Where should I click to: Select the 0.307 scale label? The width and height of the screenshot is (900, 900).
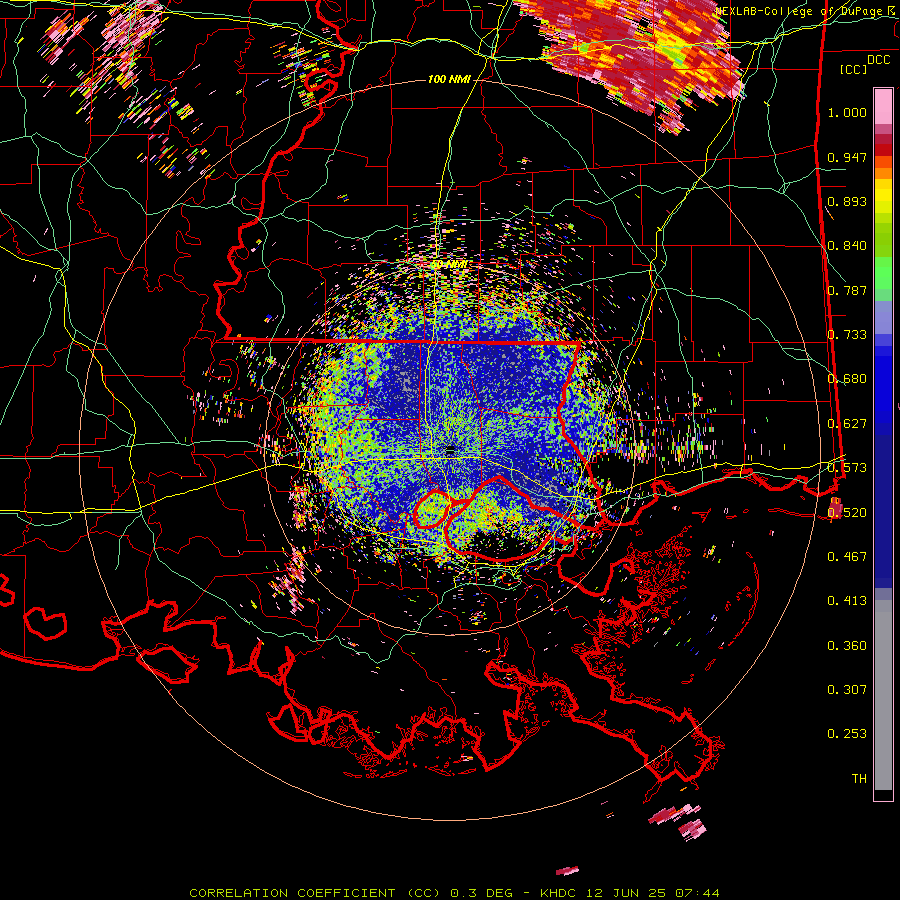[x=847, y=690]
